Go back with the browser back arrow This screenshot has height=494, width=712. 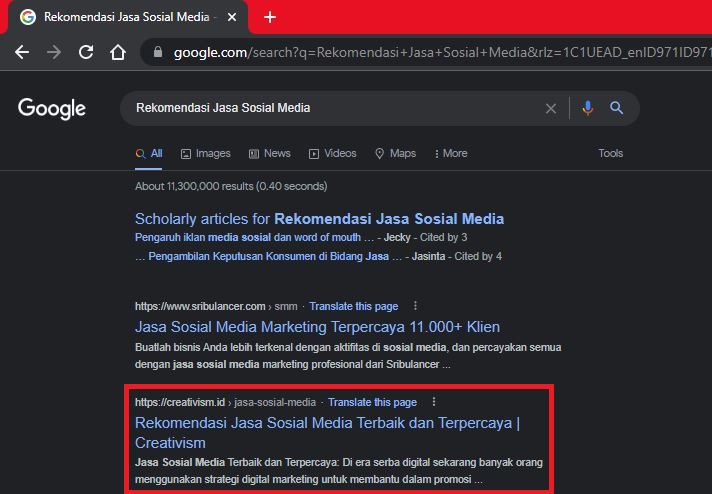point(22,52)
